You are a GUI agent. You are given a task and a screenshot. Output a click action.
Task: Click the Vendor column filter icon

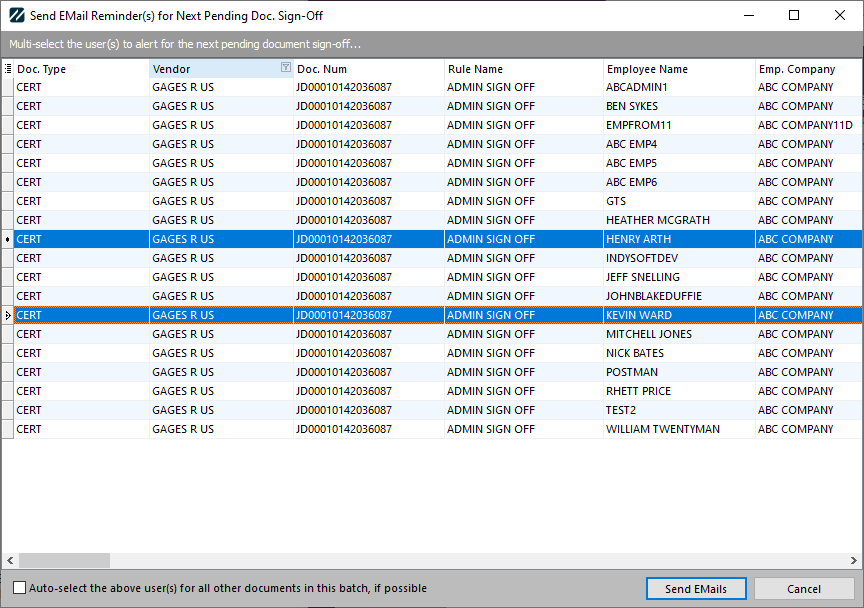pyautogui.click(x=285, y=69)
